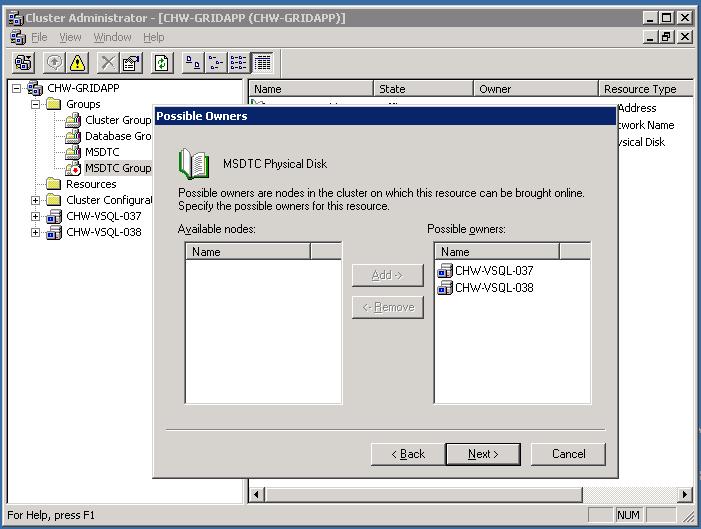Click Name header in Available nodes list
Image resolution: width=701 pixels, height=529 pixels.
point(248,252)
